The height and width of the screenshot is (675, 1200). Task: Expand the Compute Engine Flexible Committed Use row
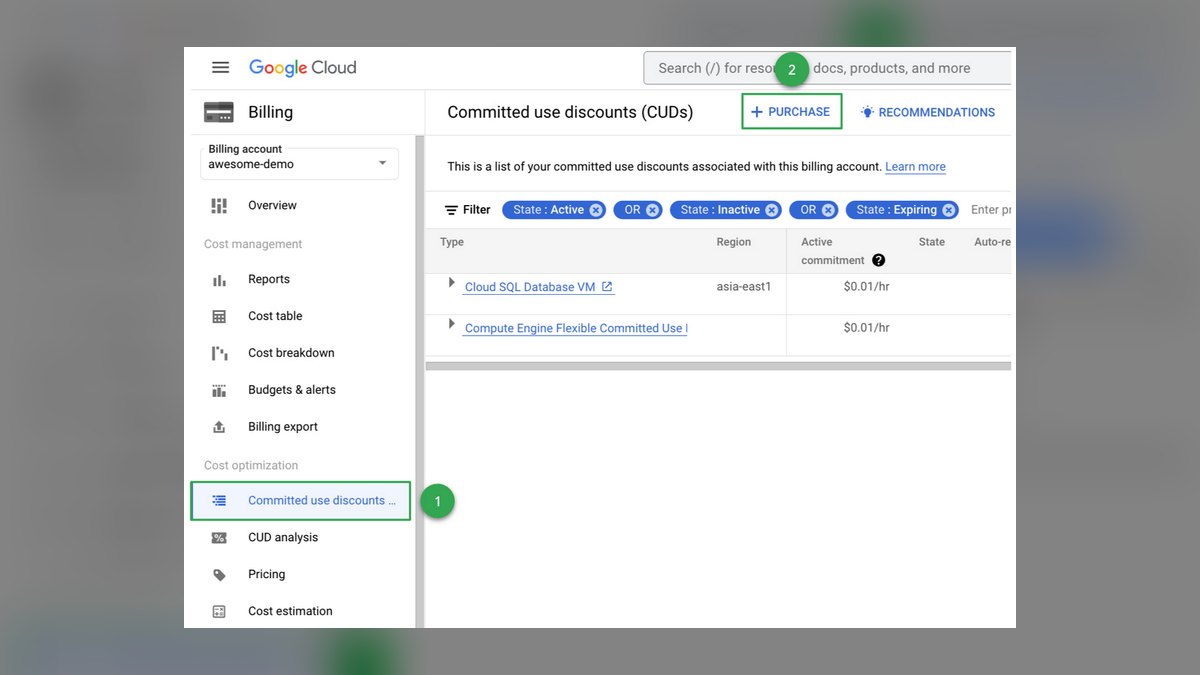point(452,325)
